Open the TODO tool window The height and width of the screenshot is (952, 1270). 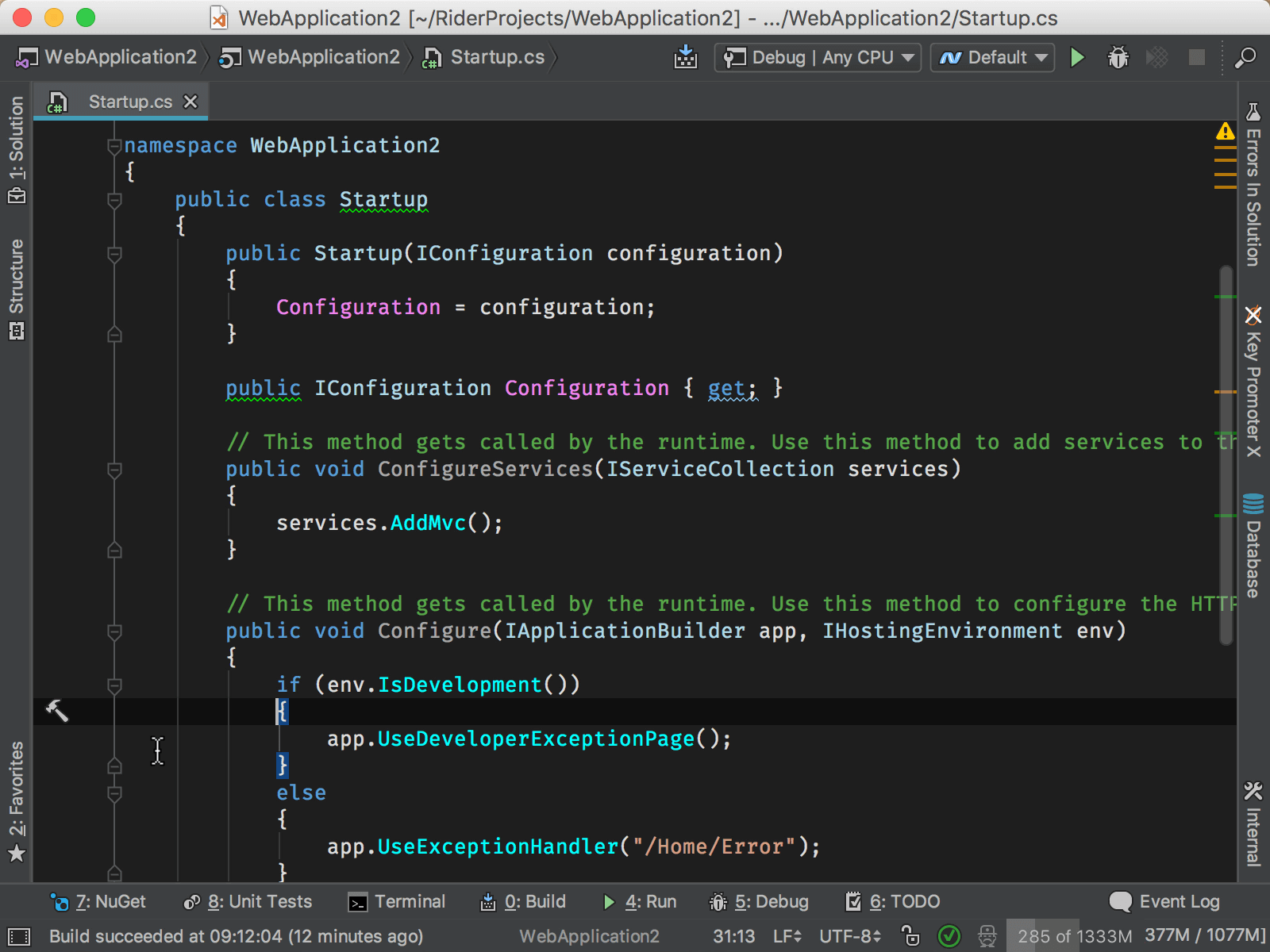click(893, 901)
